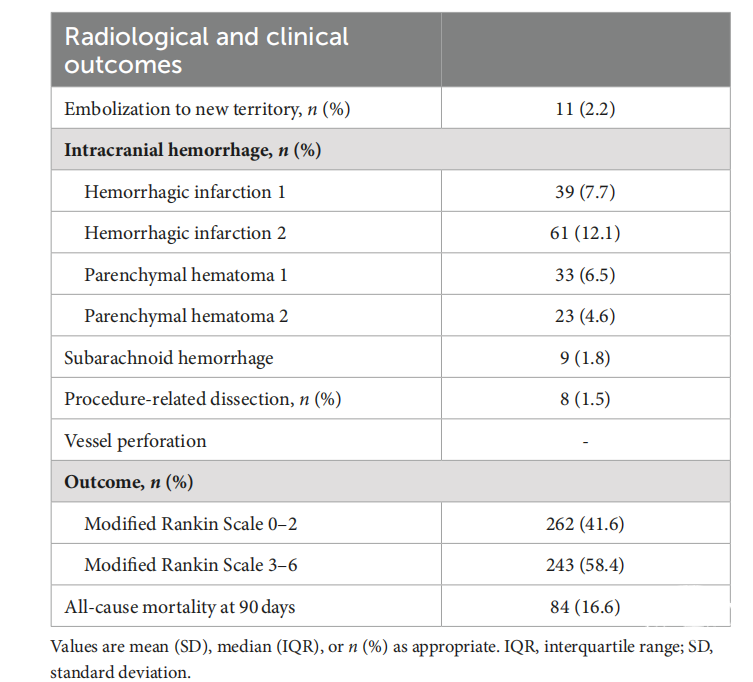Select the 'Subarachnoid hemorrhage' row label
Image resolution: width=753 pixels, height=682 pixels.
click(168, 358)
